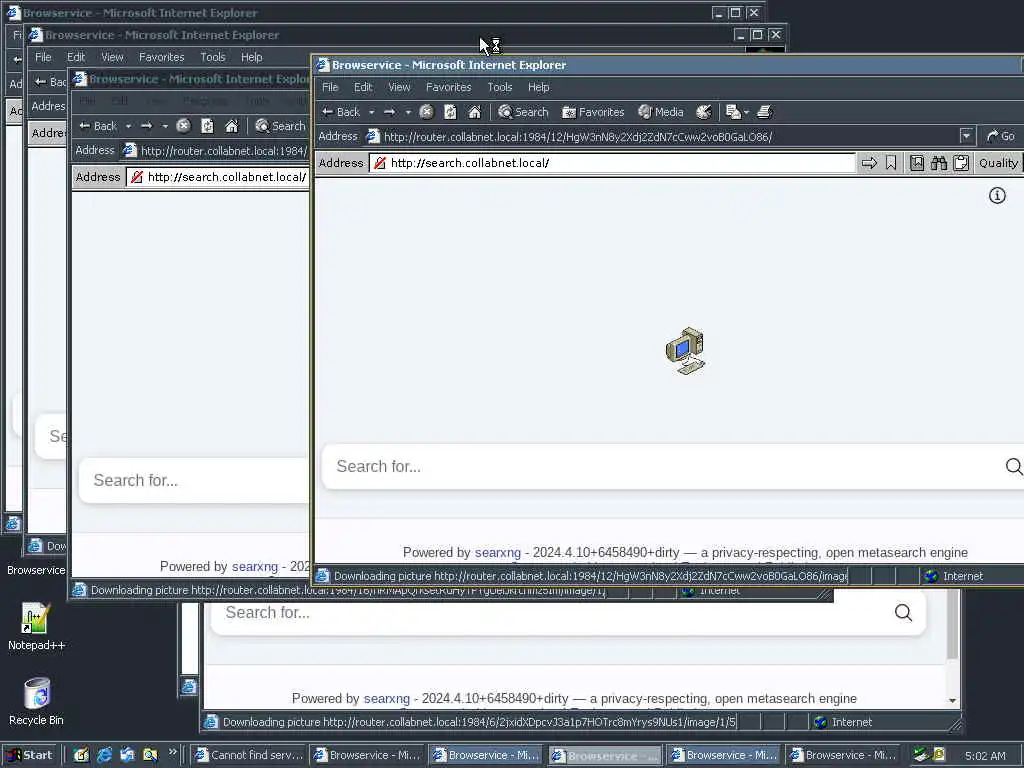The width and height of the screenshot is (1024, 768).
Task: Click the scrollbar down arrow in the bottom window
Action: click(952, 701)
